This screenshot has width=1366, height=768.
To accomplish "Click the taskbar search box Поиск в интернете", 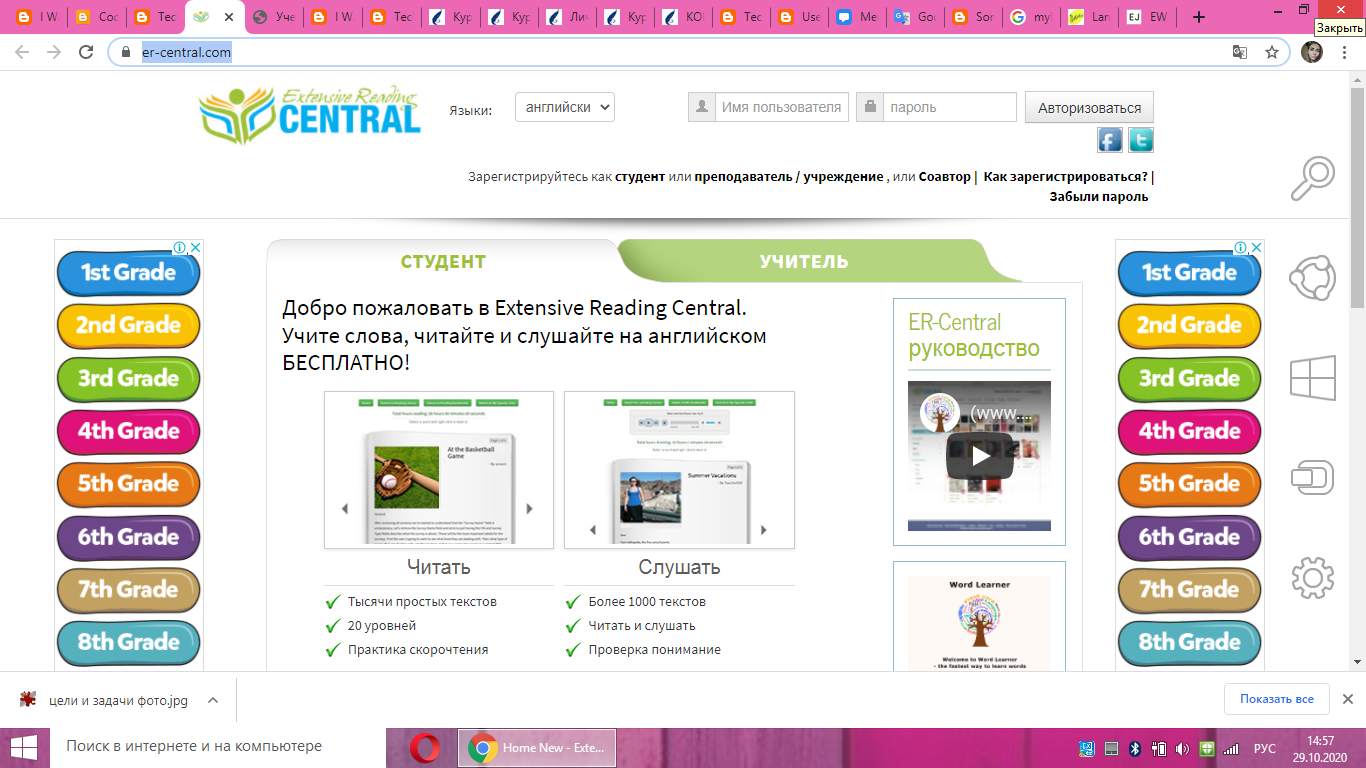I will [217, 747].
